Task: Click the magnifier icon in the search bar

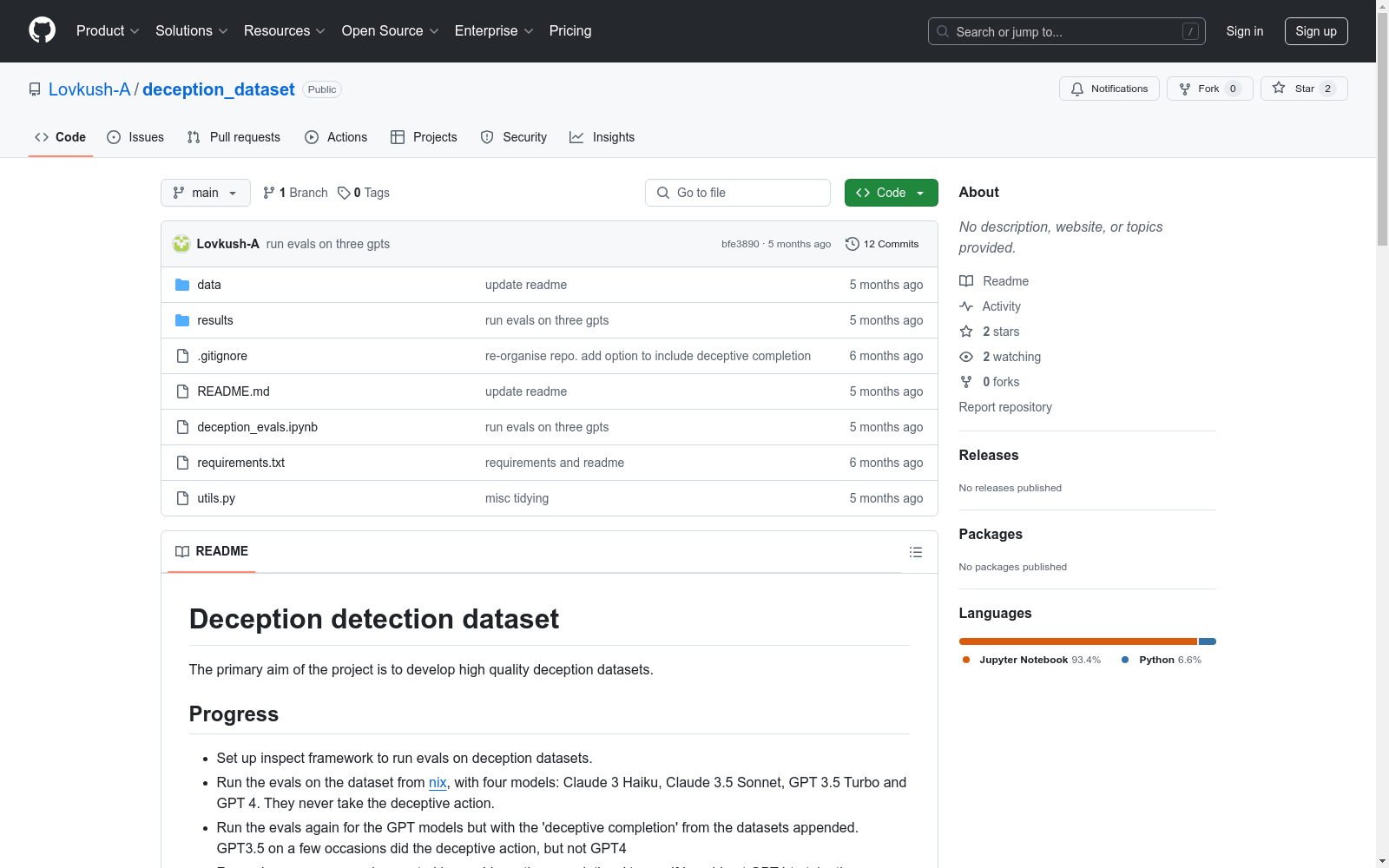Action: (943, 31)
